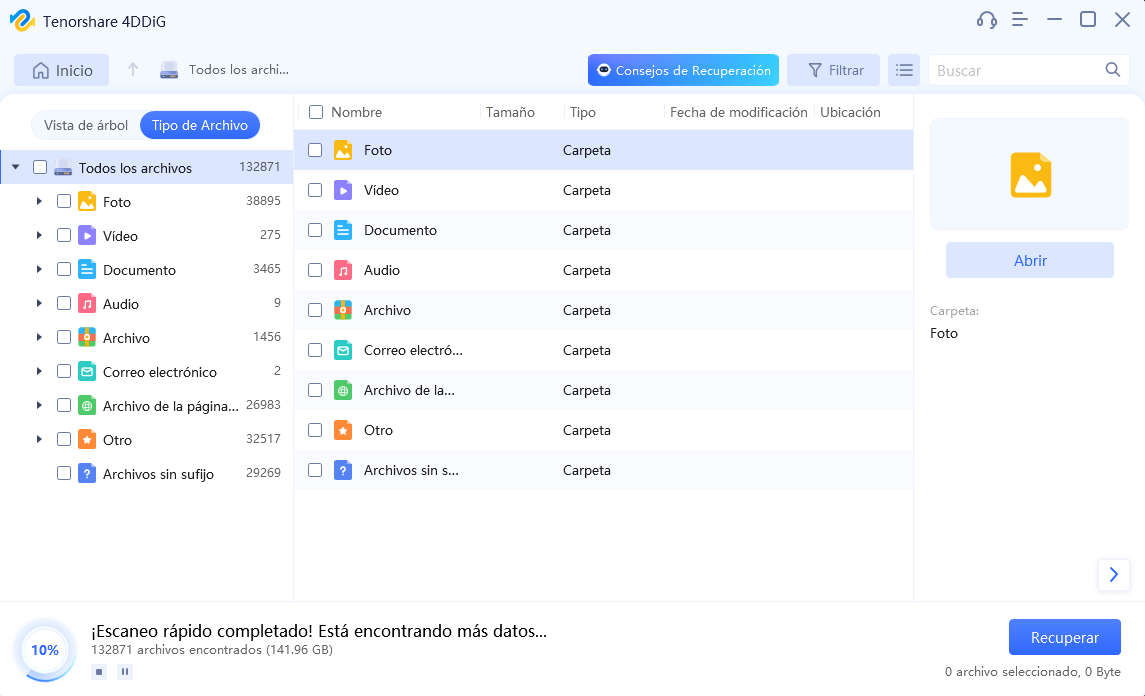This screenshot has width=1145, height=696.
Task: Click the Audio folder icon in file list
Action: point(343,270)
